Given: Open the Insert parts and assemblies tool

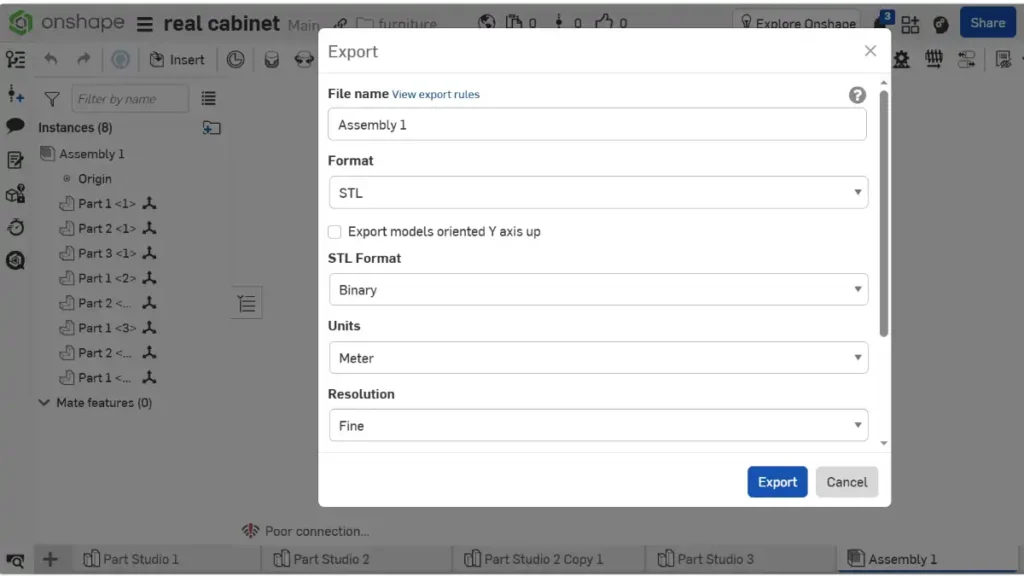Looking at the screenshot, I should [177, 59].
